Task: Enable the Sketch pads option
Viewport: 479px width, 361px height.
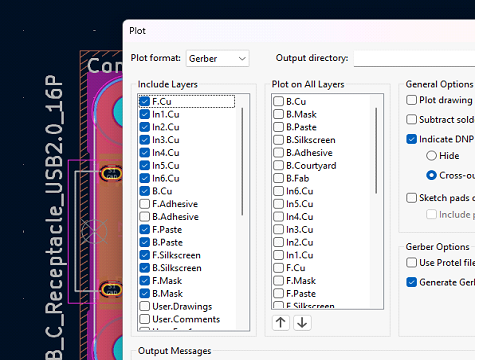Action: click(412, 198)
